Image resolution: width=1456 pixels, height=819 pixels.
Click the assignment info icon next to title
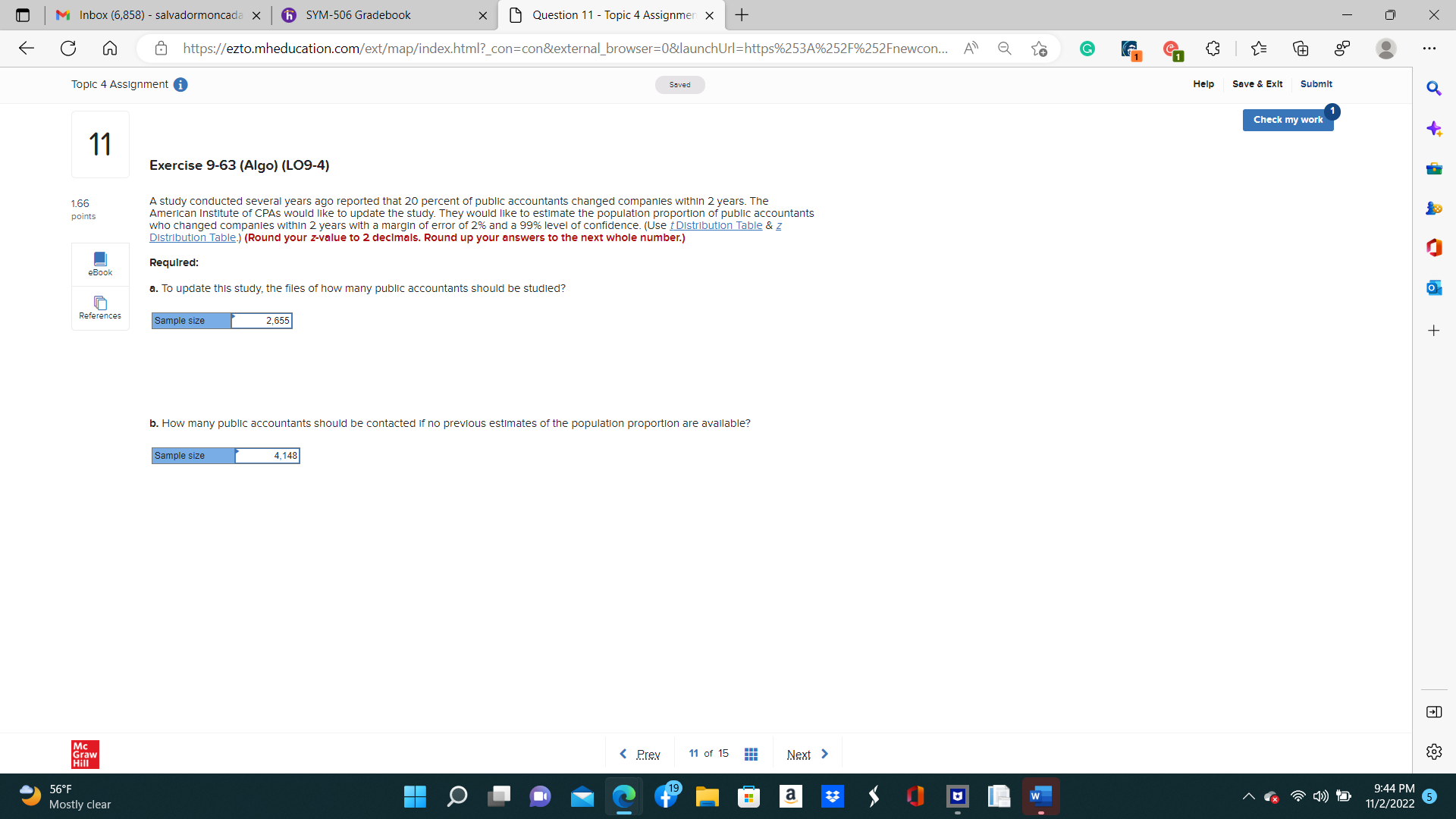180,85
